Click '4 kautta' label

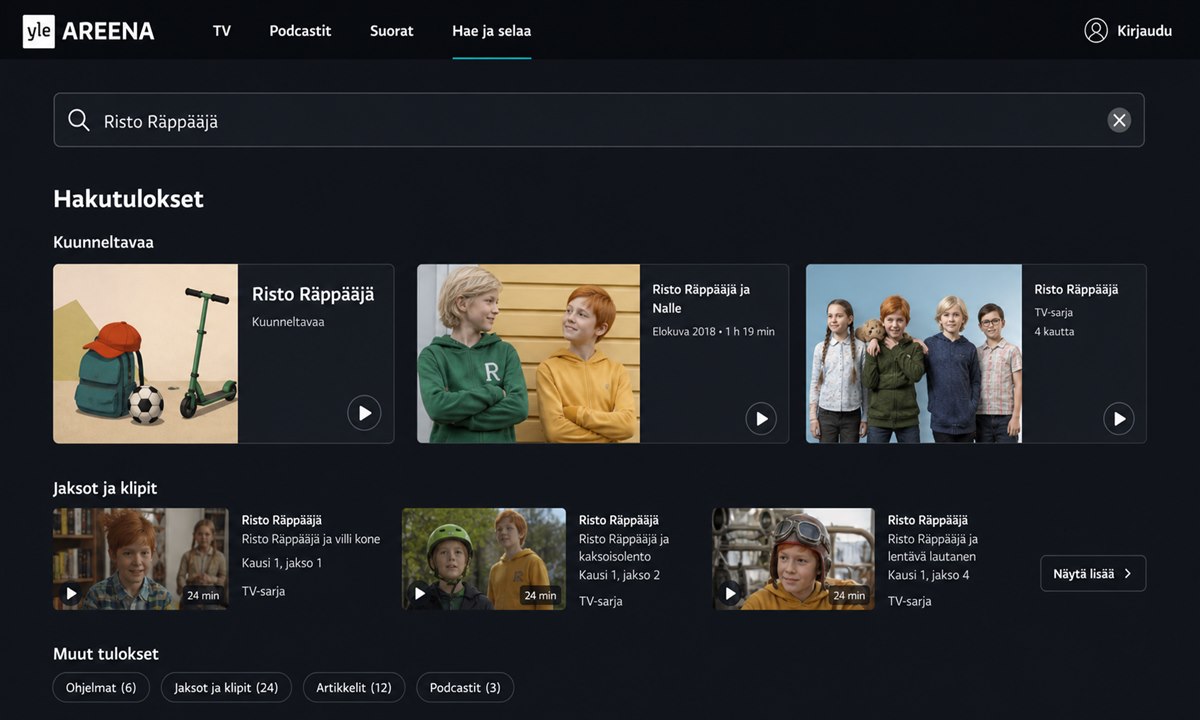1054,331
